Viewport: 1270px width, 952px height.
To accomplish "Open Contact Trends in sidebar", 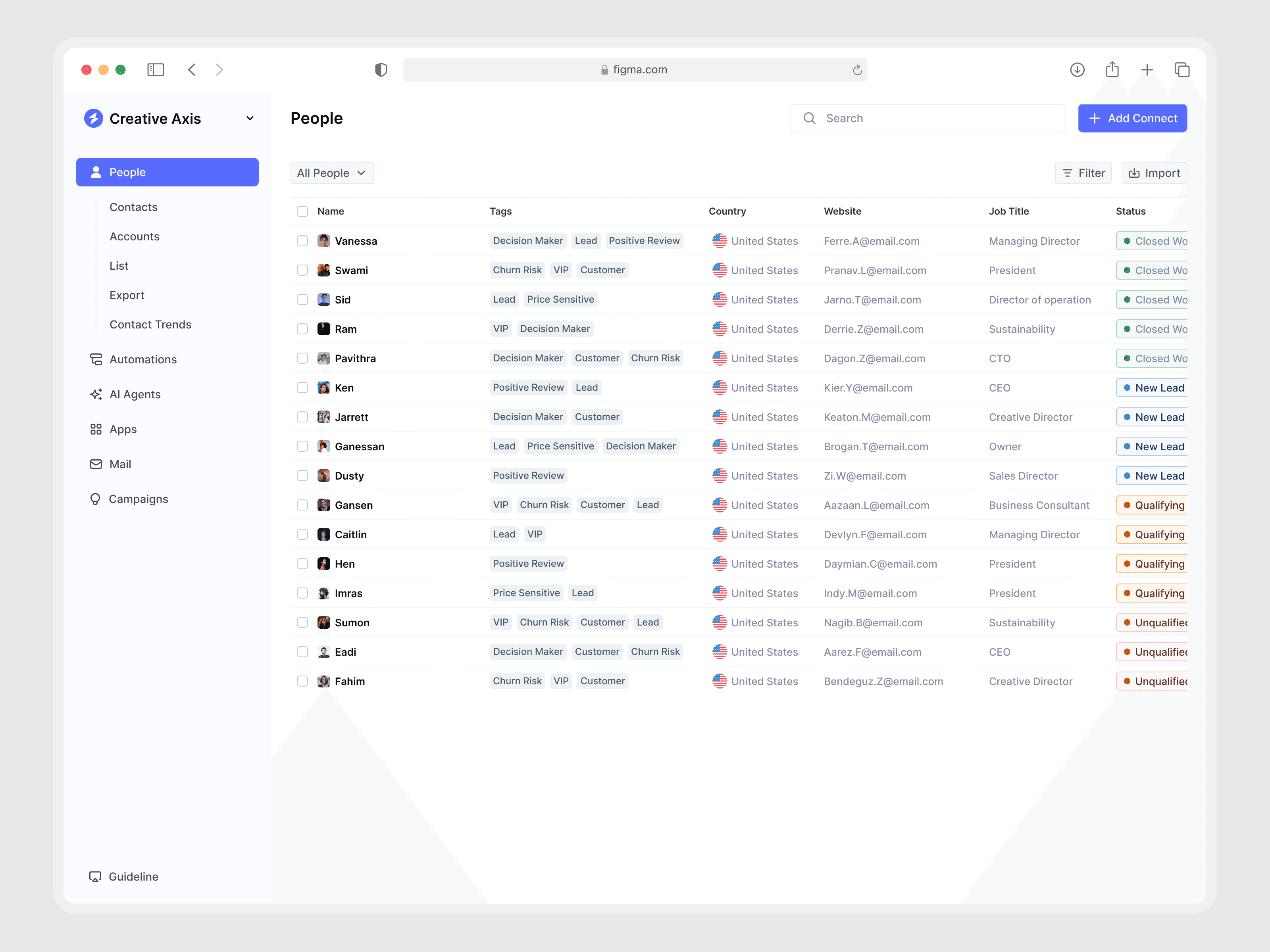I will tap(150, 324).
